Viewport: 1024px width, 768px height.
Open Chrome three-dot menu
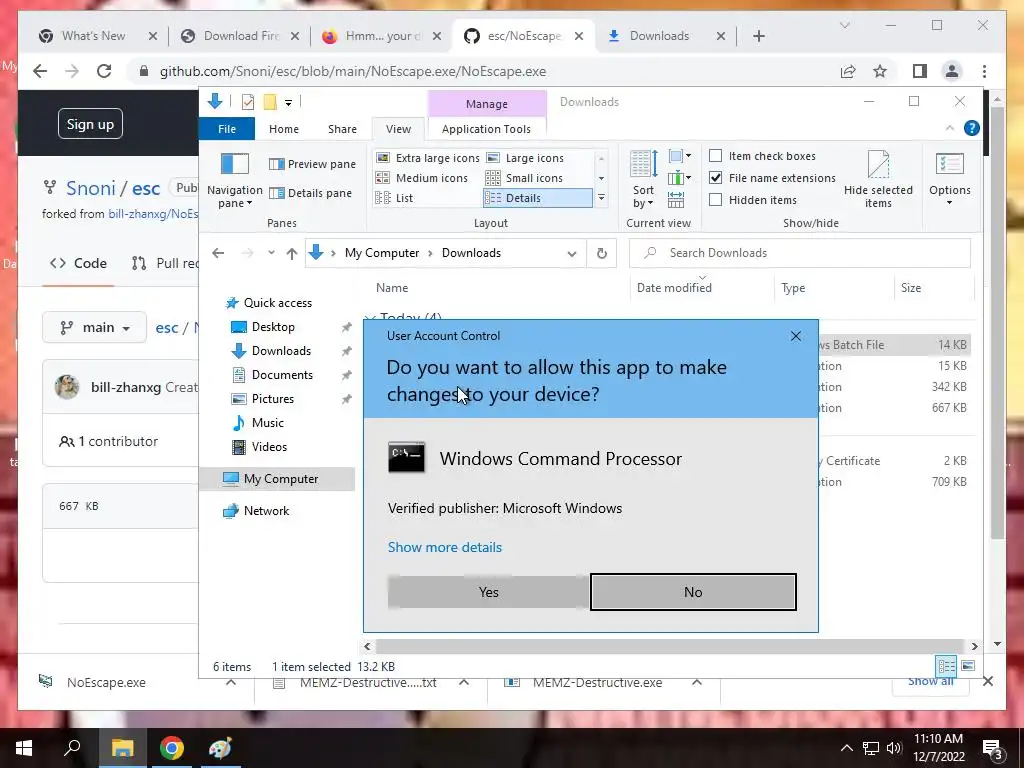click(984, 71)
